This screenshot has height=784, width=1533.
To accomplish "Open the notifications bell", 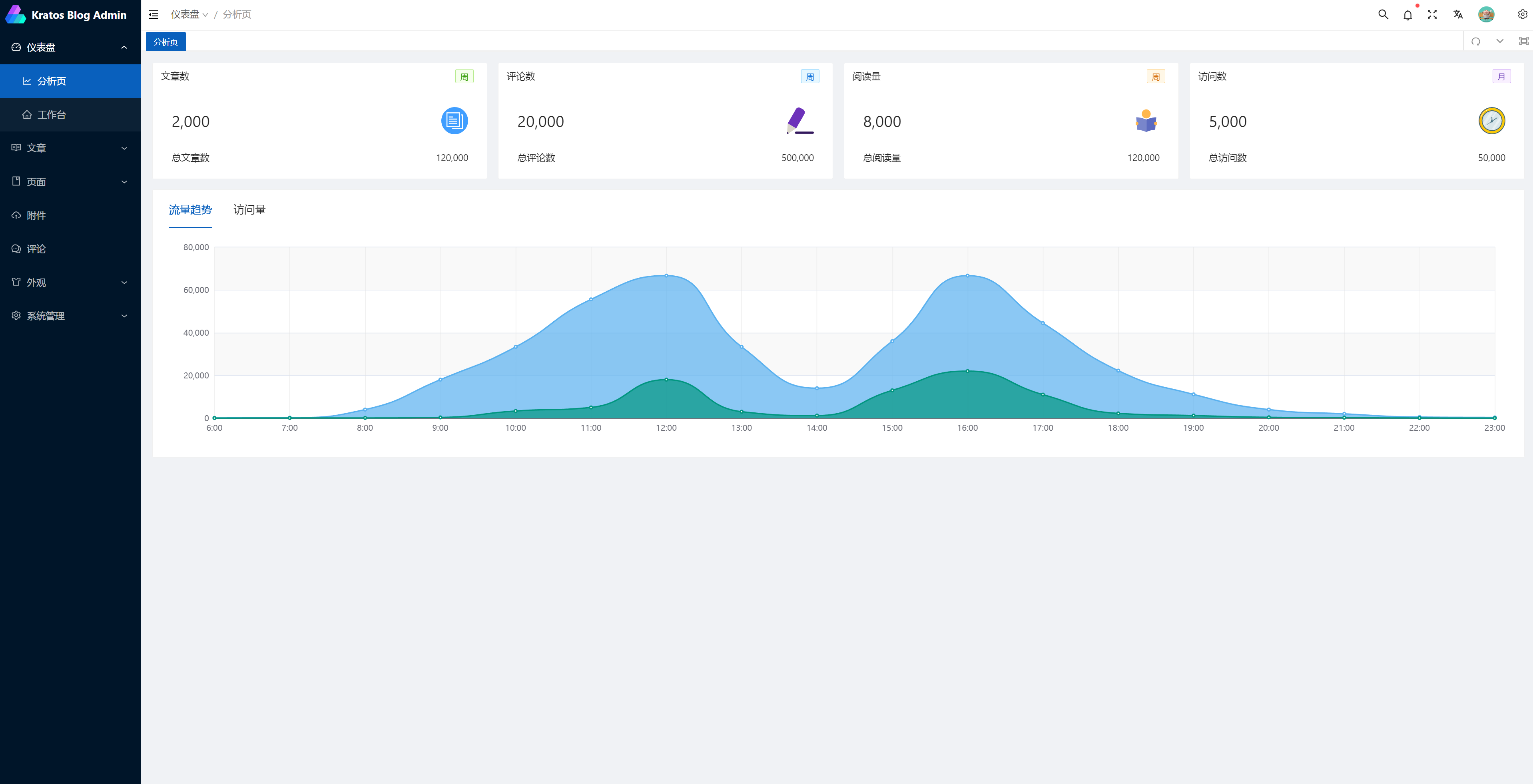I will [1407, 15].
